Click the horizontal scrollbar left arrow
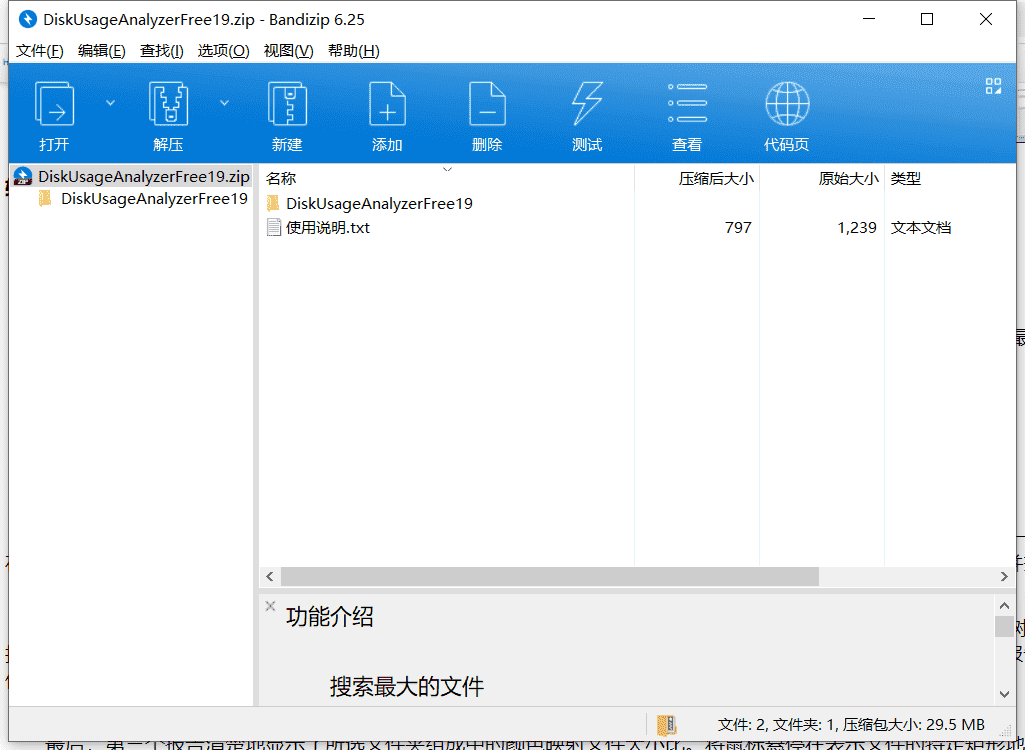 point(269,576)
